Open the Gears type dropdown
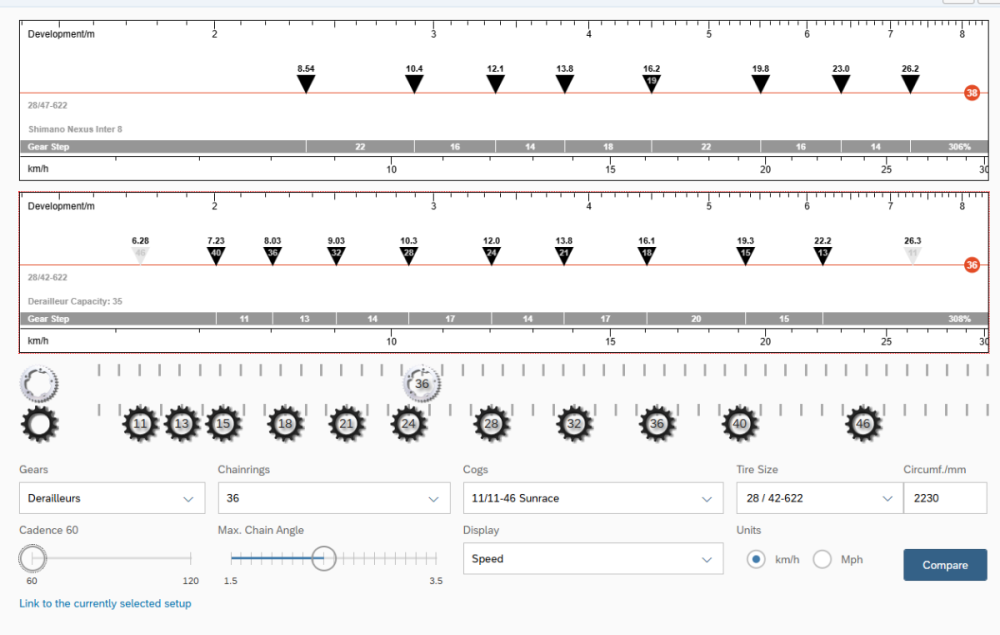Image resolution: width=1000 pixels, height=635 pixels. (x=111, y=498)
